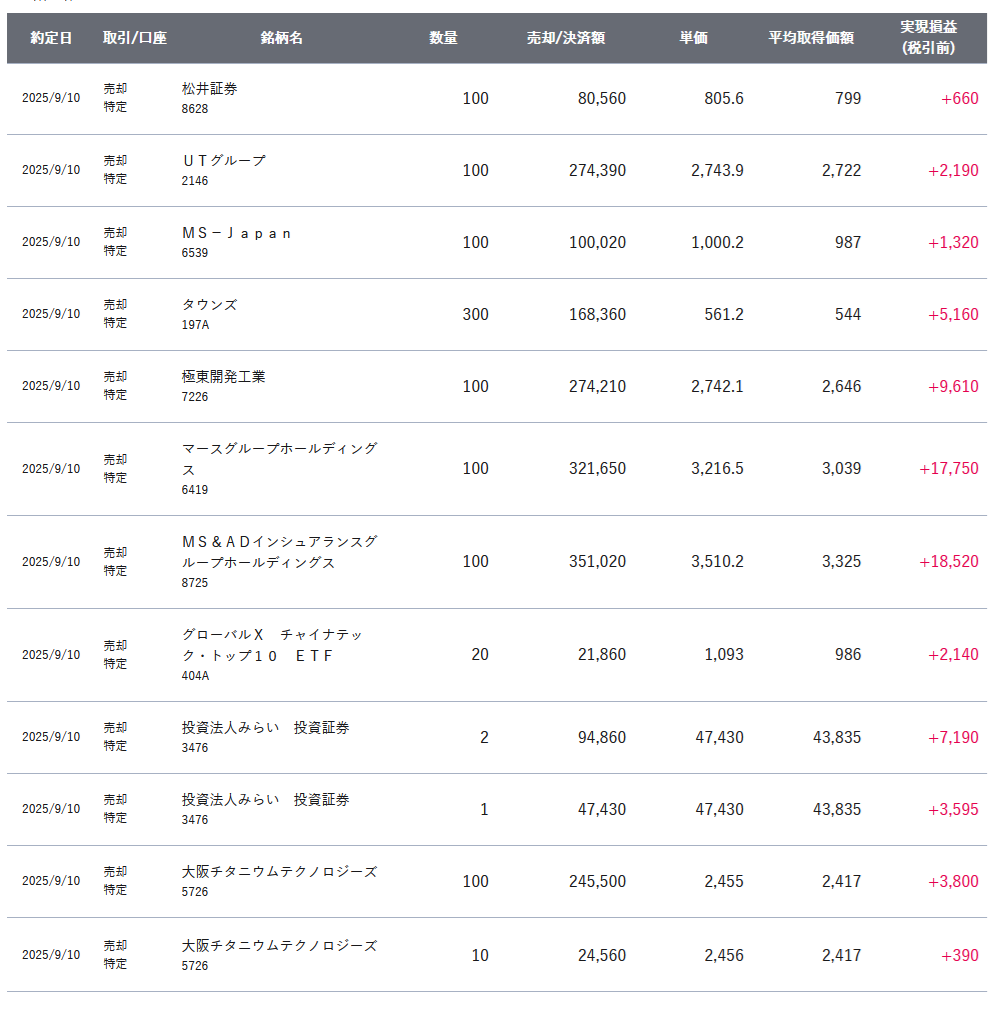
Task: Click the 松井証券 stock name
Action: [209, 89]
